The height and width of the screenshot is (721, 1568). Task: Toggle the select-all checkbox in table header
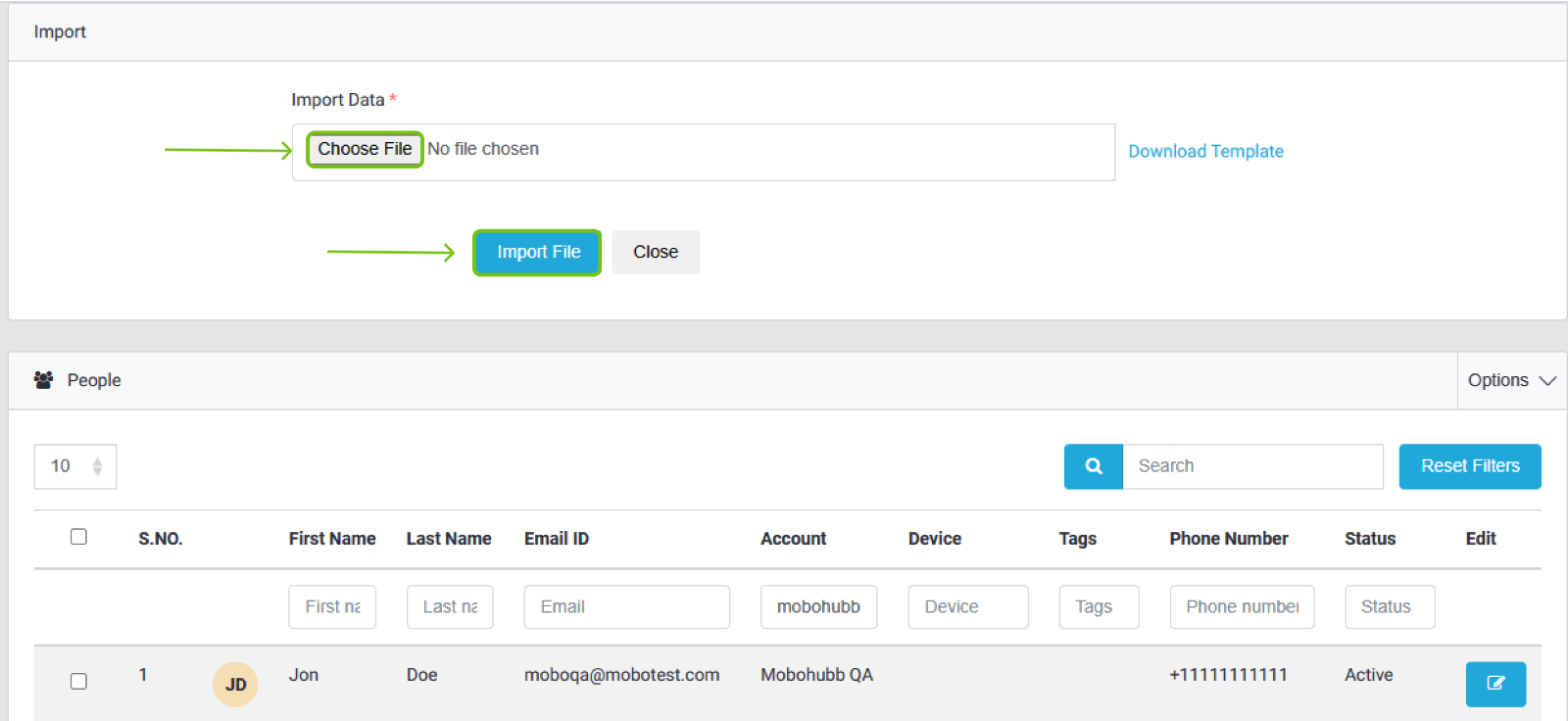point(78,537)
